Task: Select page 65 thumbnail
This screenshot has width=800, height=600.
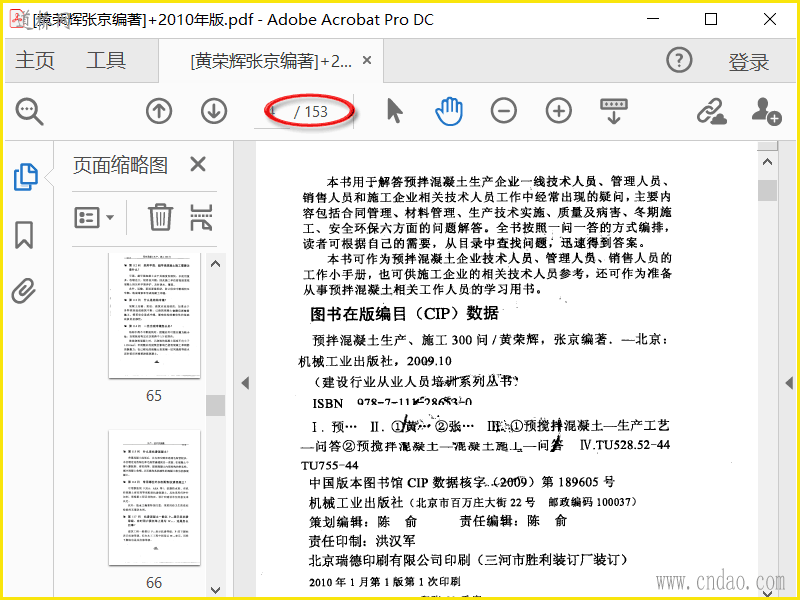Action: 155,315
